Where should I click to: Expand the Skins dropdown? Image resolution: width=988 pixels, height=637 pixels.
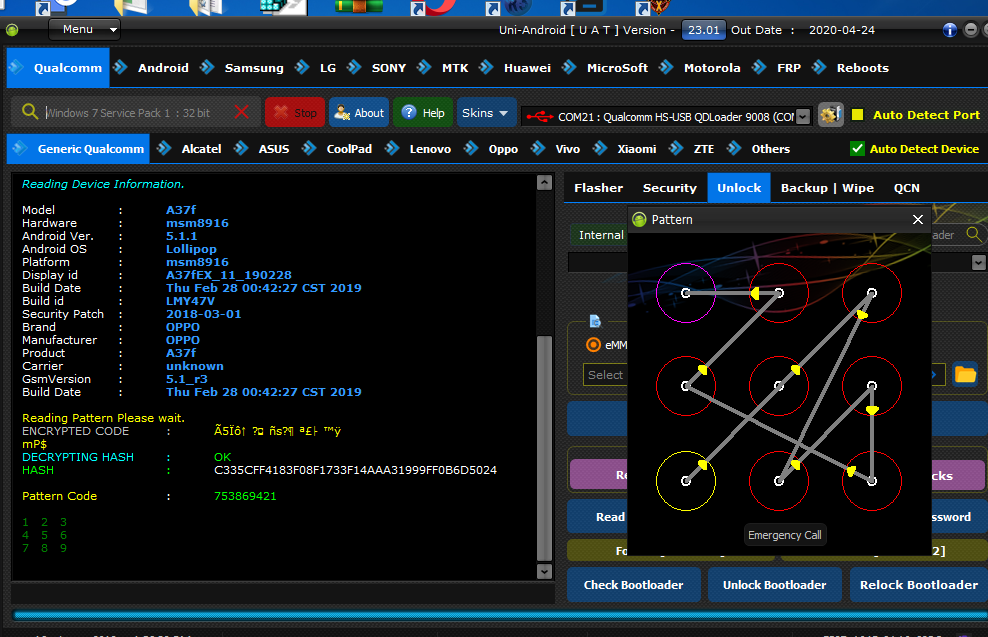486,112
